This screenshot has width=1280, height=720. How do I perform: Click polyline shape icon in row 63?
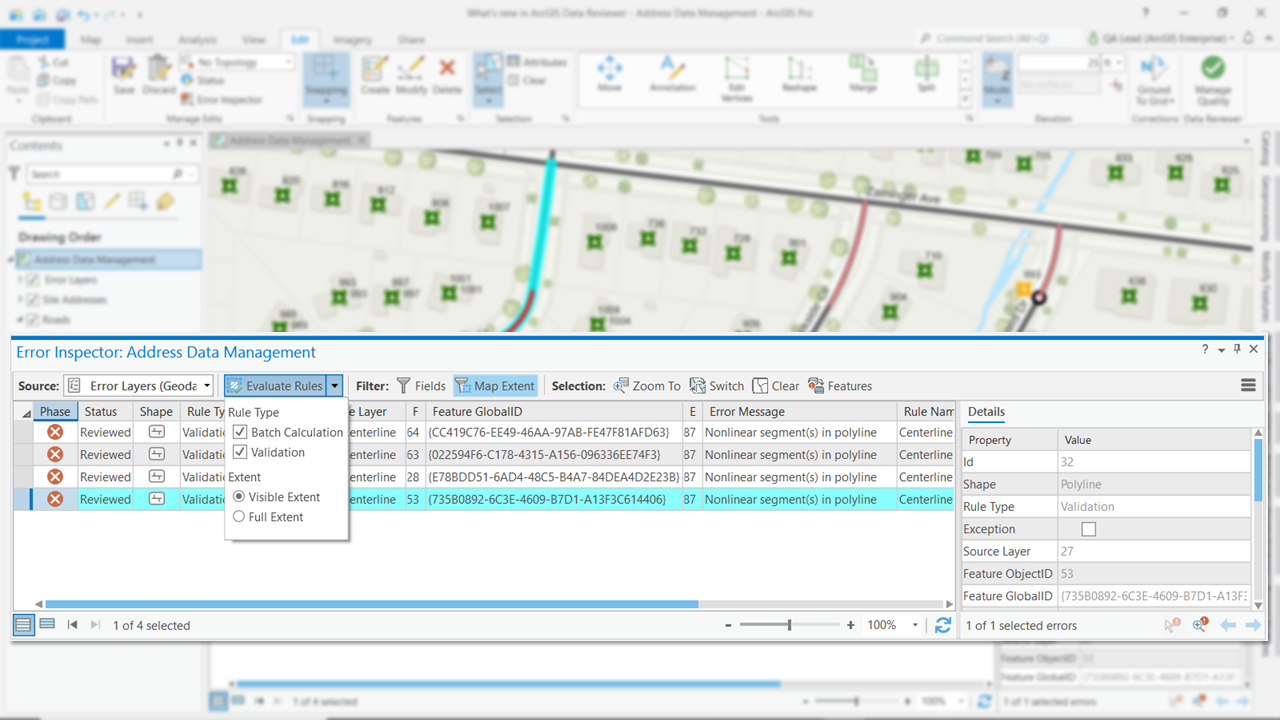pyautogui.click(x=156, y=454)
